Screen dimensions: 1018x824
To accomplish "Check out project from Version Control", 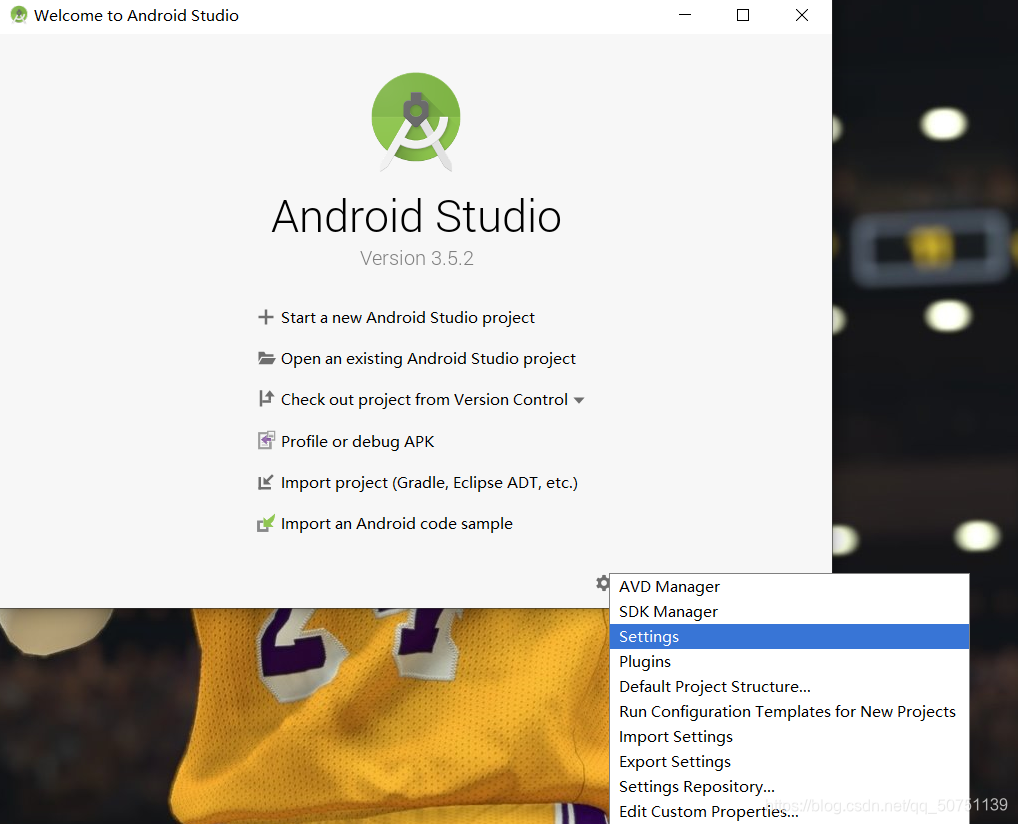I will pos(424,399).
